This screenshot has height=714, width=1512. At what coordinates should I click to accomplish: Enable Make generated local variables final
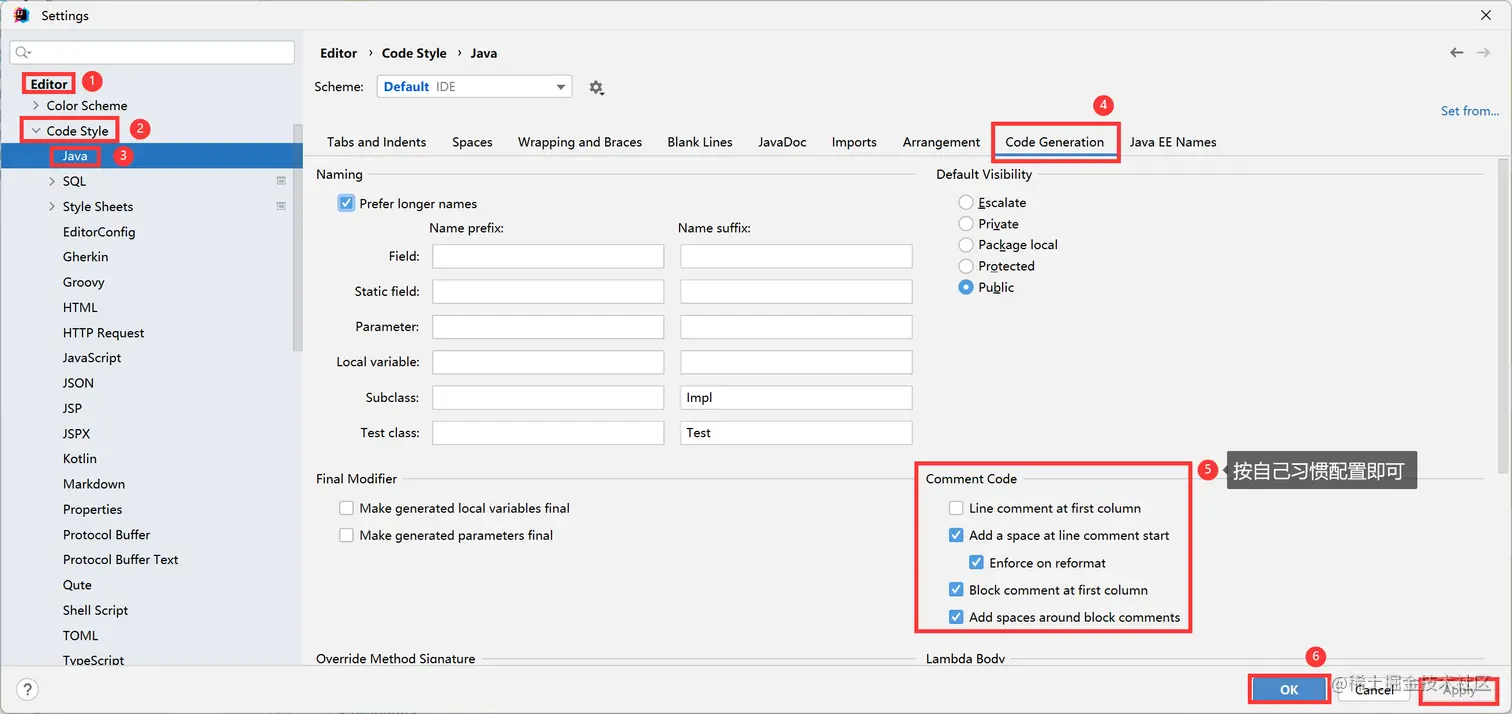[347, 508]
